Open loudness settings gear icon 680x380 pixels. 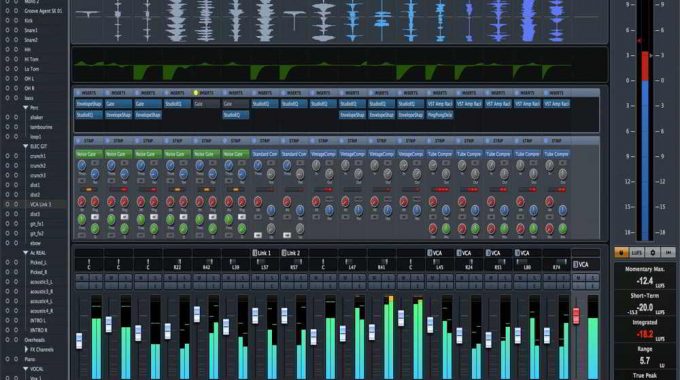pos(652,252)
